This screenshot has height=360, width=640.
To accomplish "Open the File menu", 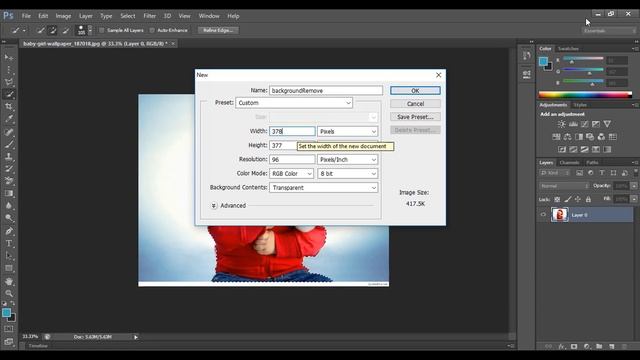I will (26, 16).
